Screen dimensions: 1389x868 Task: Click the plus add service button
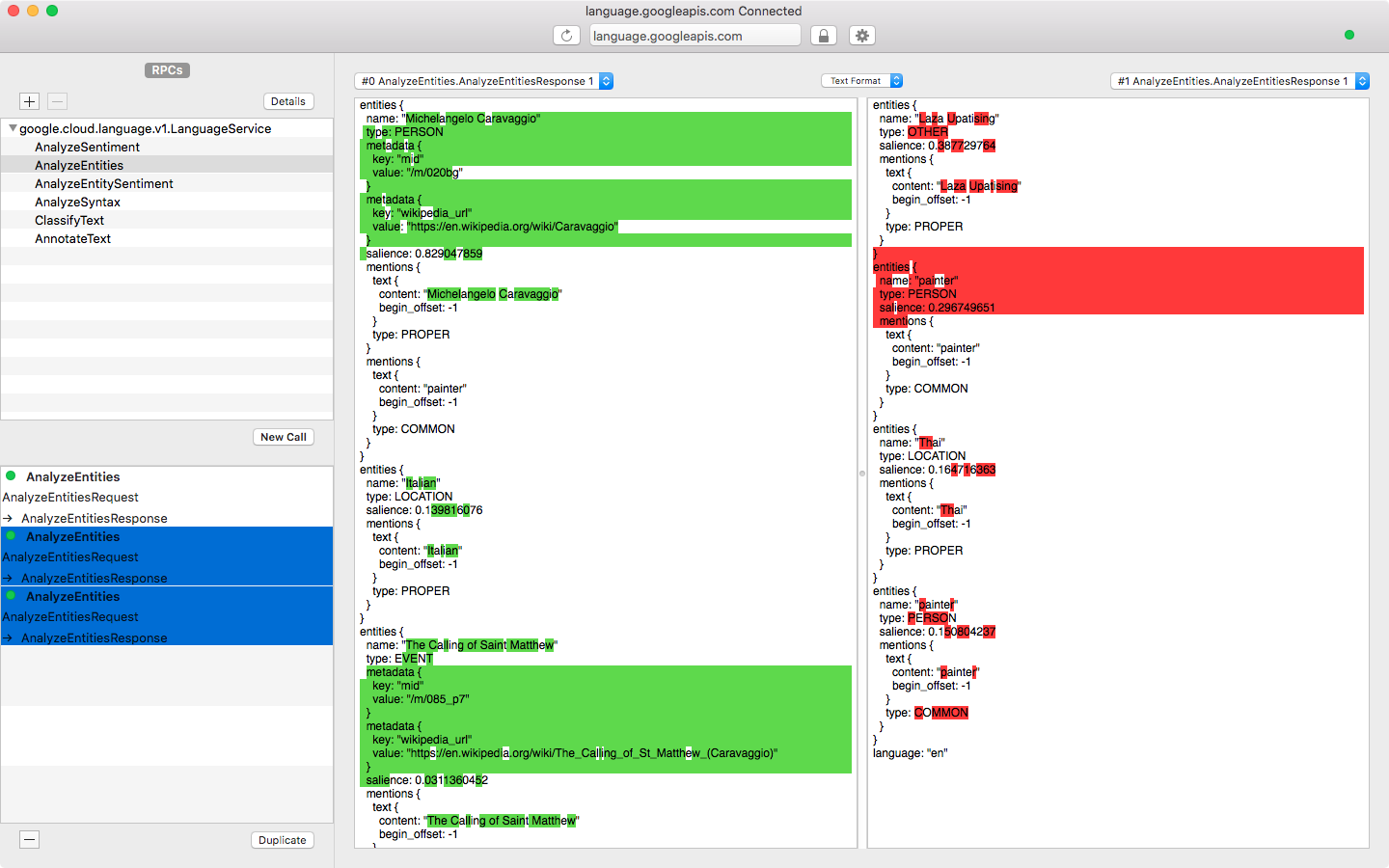[29, 101]
